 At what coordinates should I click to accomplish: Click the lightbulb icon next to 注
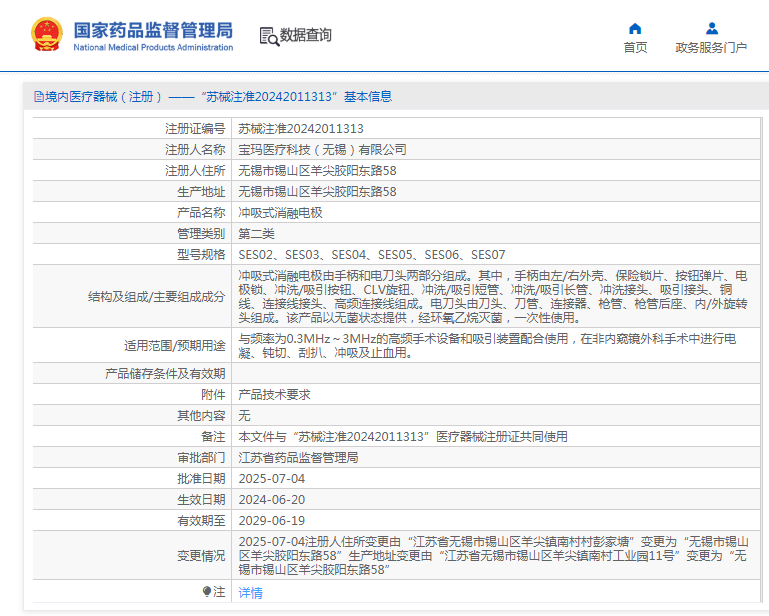click(x=207, y=591)
